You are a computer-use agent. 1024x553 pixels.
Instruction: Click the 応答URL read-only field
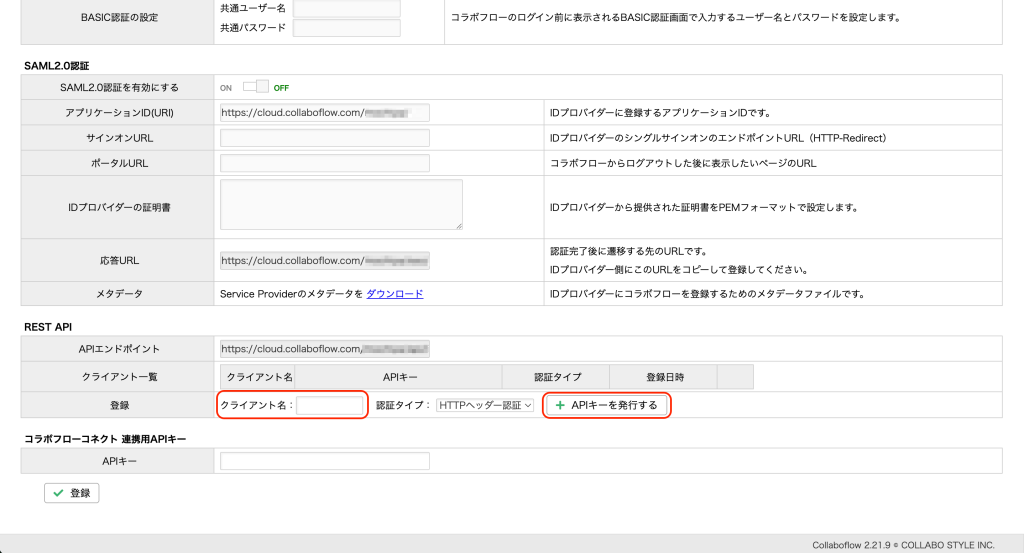(x=324, y=261)
